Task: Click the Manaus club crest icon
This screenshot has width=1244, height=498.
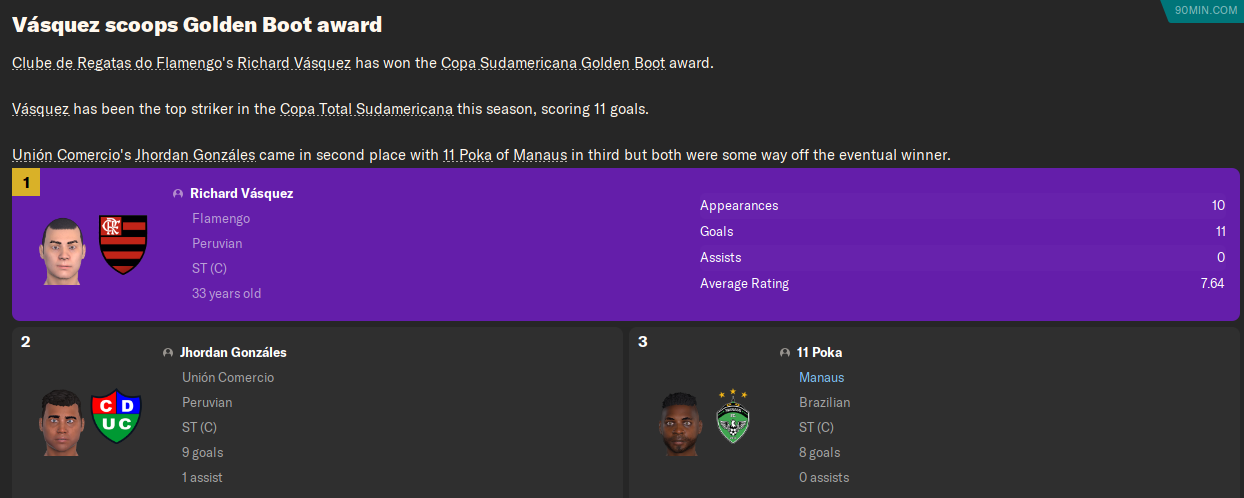Action: point(734,417)
